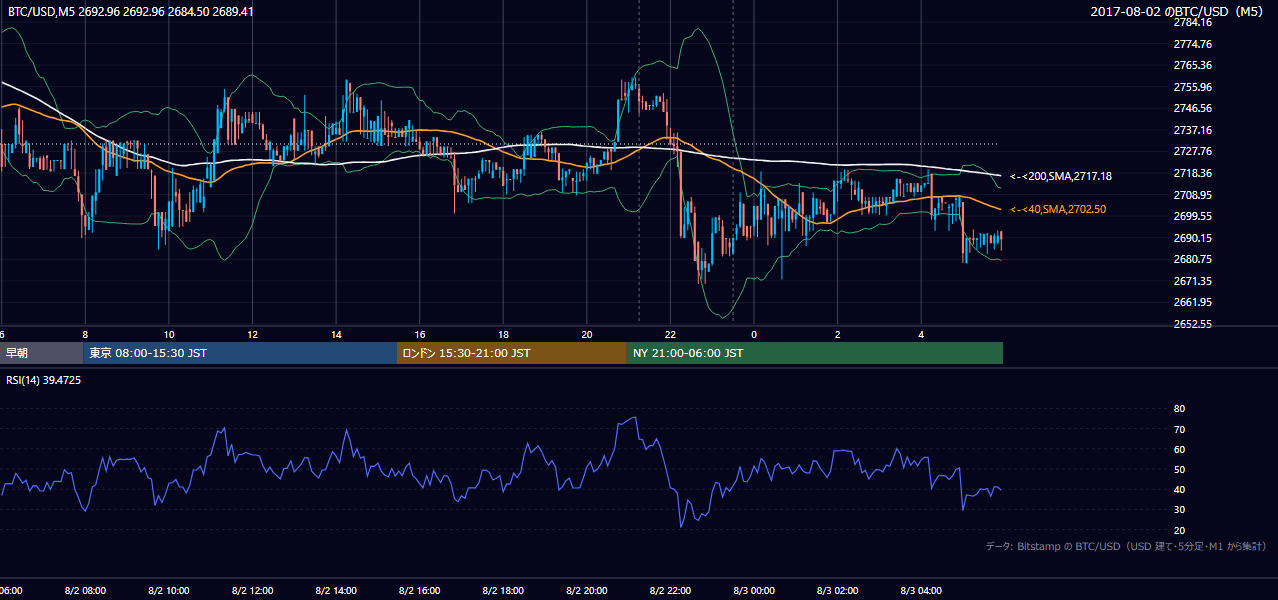Click the NY 21:00-06:00 JST session bar
1278x600 pixels.
pyautogui.click(x=815, y=353)
